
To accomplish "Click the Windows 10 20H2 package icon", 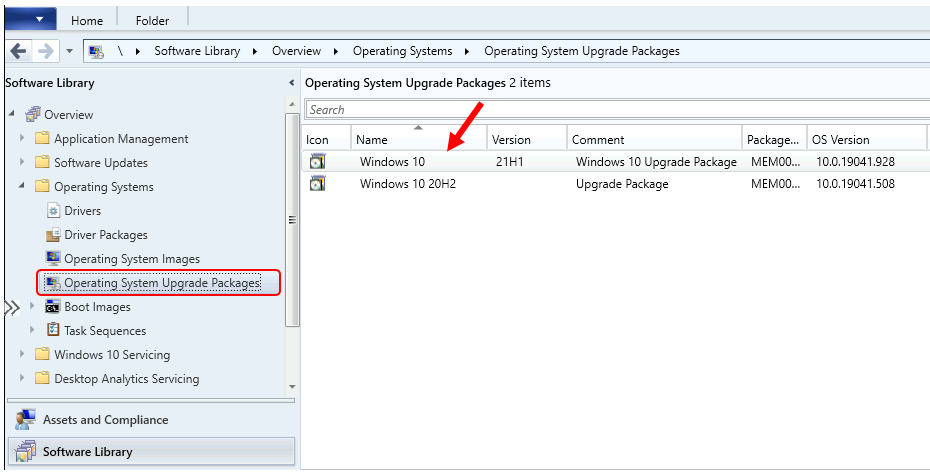I will pos(318,184).
